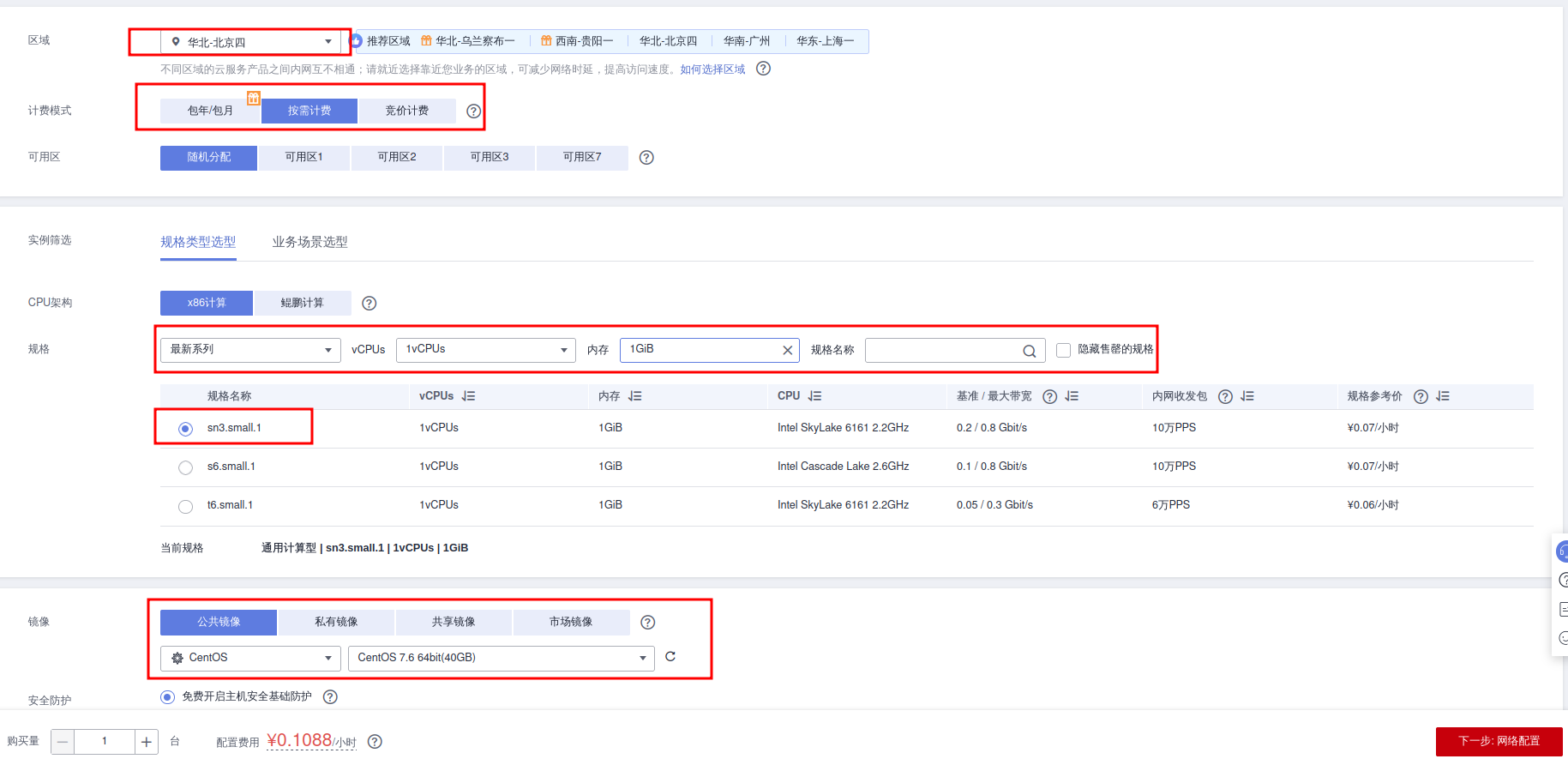The height and width of the screenshot is (765, 1568).
Task: Select the t6.small.1 radio button
Action: pyautogui.click(x=185, y=506)
